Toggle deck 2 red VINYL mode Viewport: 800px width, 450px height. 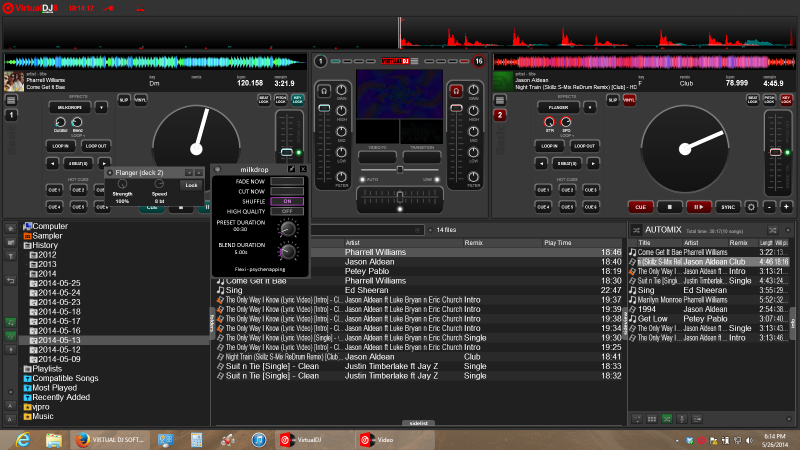(x=630, y=100)
